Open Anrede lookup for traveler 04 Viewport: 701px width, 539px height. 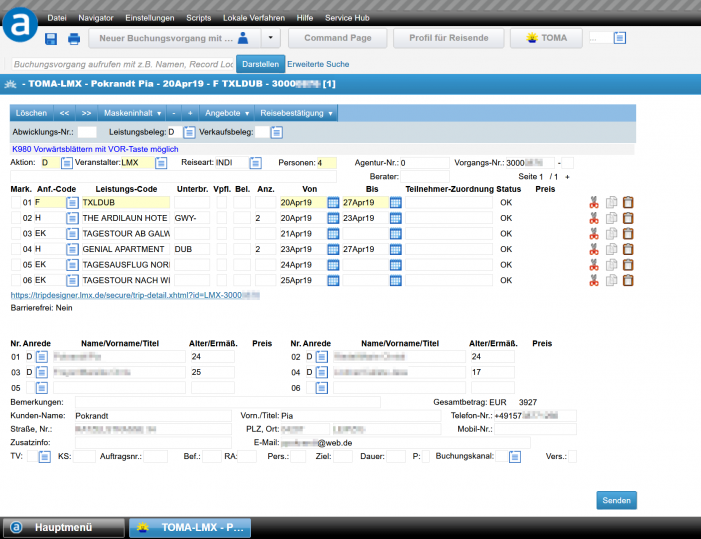click(x=321, y=372)
